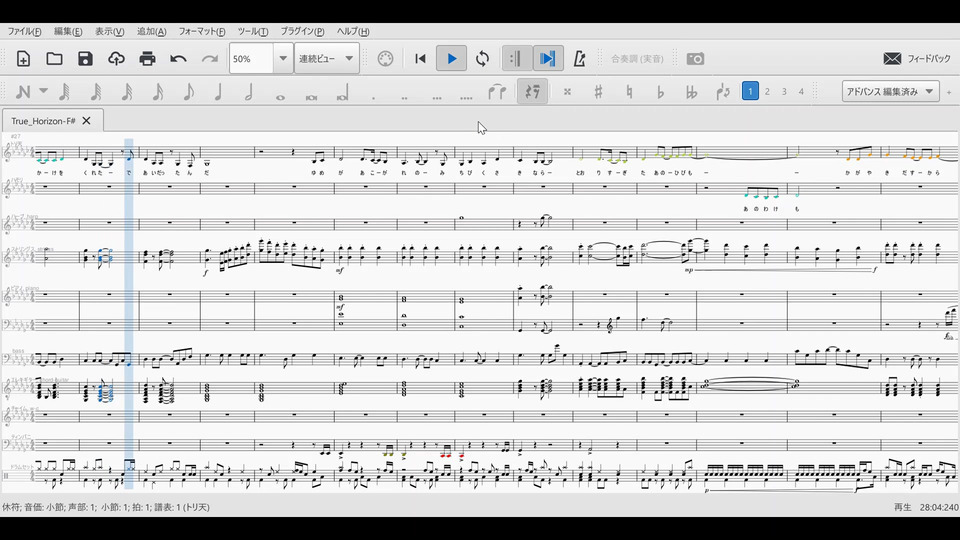
Task: Close the True_Horizon-F# tab
Action: pos(86,121)
